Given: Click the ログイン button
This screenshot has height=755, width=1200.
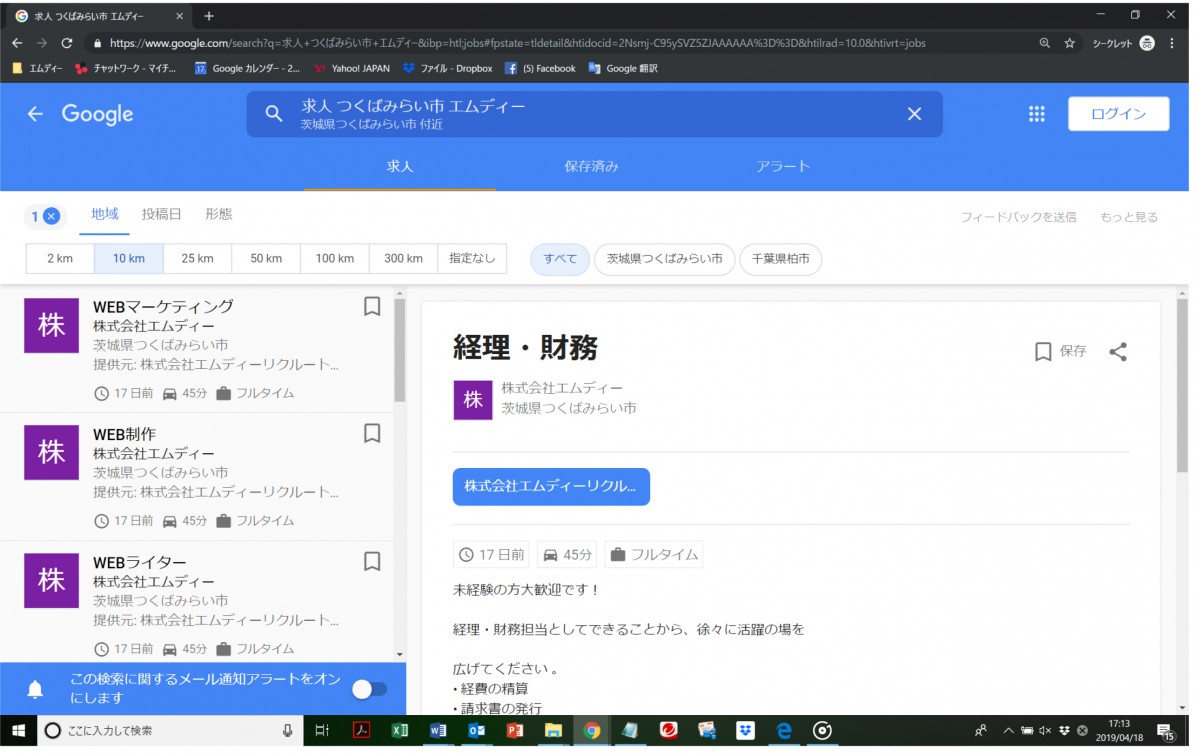Looking at the screenshot, I should pos(1119,114).
